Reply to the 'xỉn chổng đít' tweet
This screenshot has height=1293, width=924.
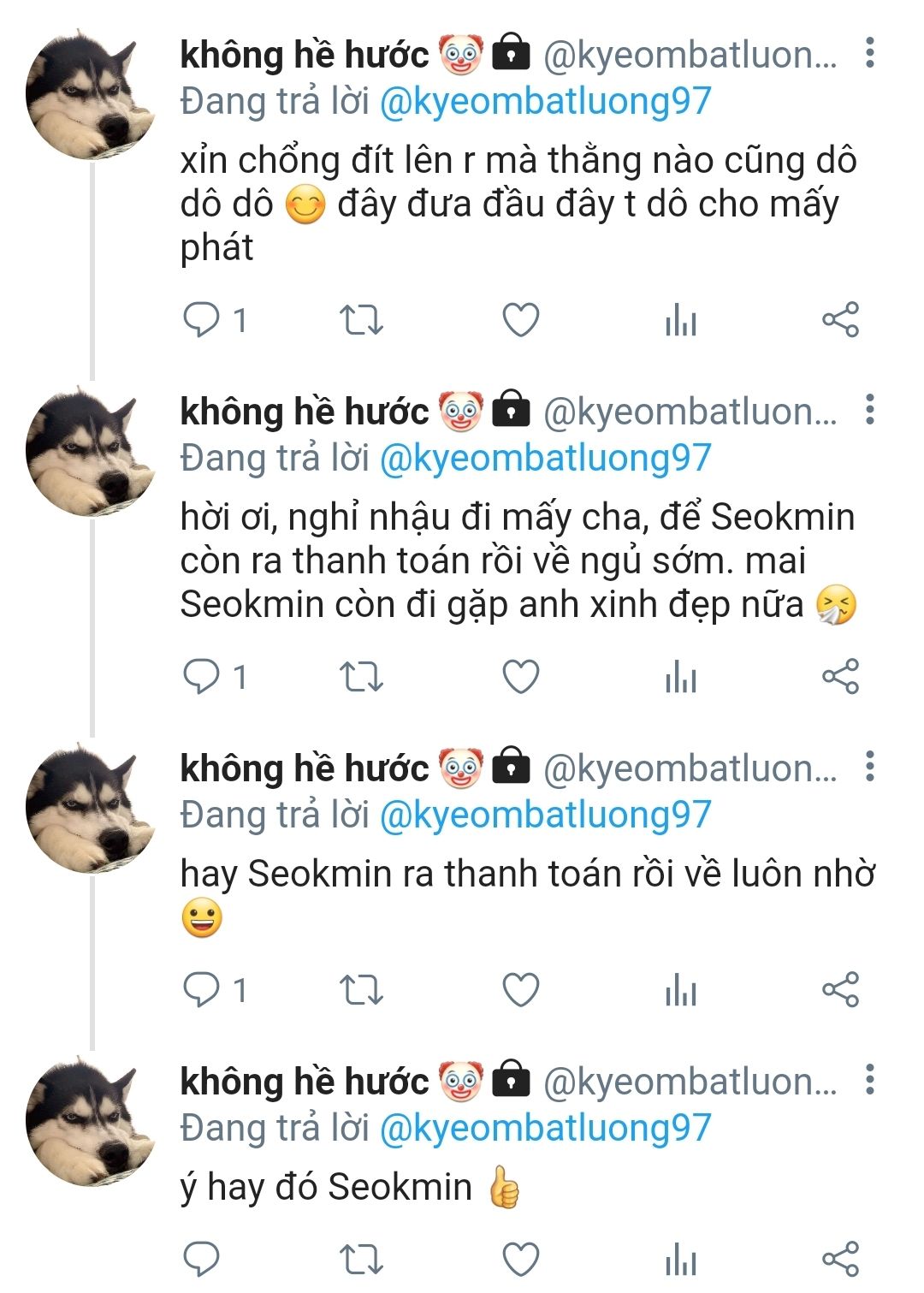[x=202, y=321]
